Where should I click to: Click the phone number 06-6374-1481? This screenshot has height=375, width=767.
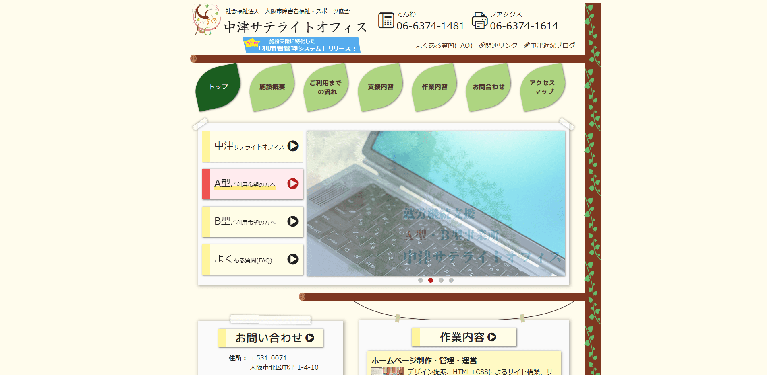(430, 26)
